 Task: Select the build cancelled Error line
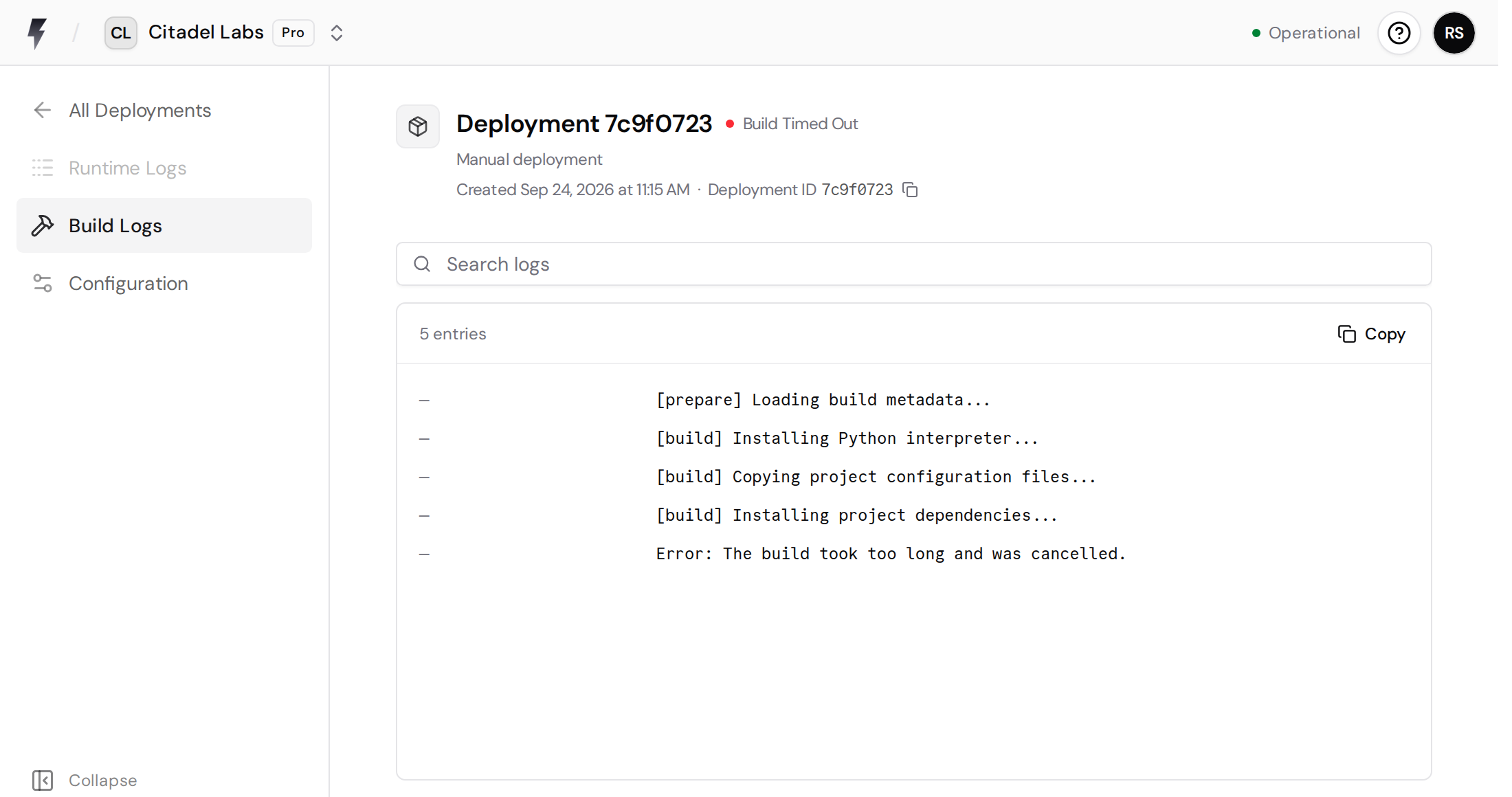914,554
